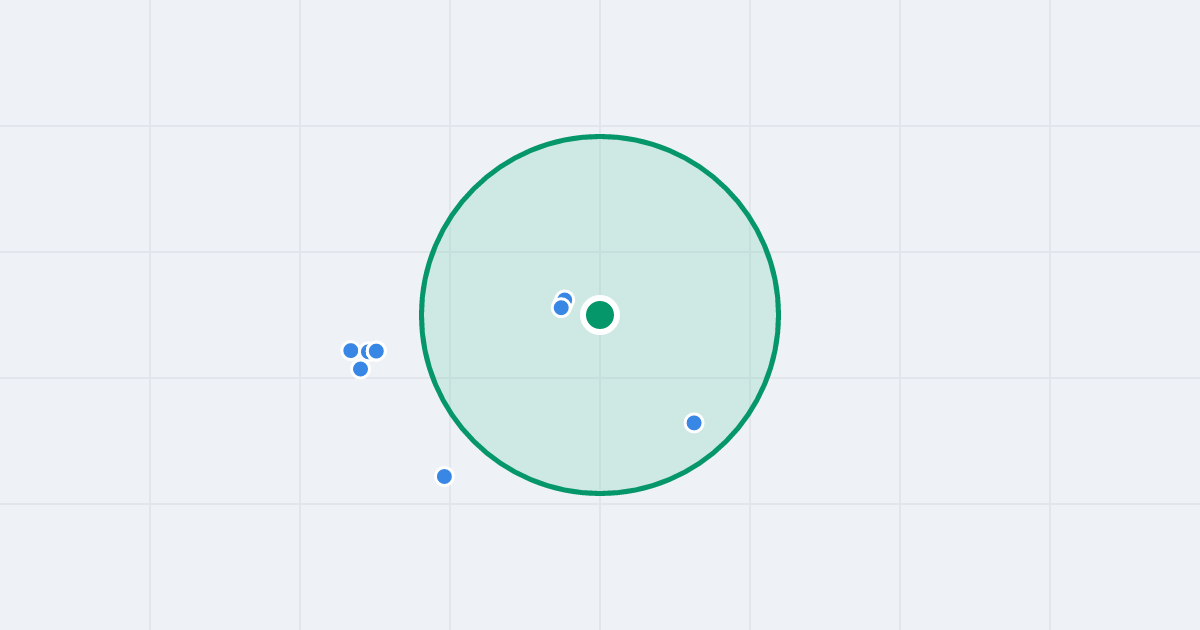The image size is (1200, 630).
Task: Click the partly hidden blue dot behind the center pair
Action: 566,297
